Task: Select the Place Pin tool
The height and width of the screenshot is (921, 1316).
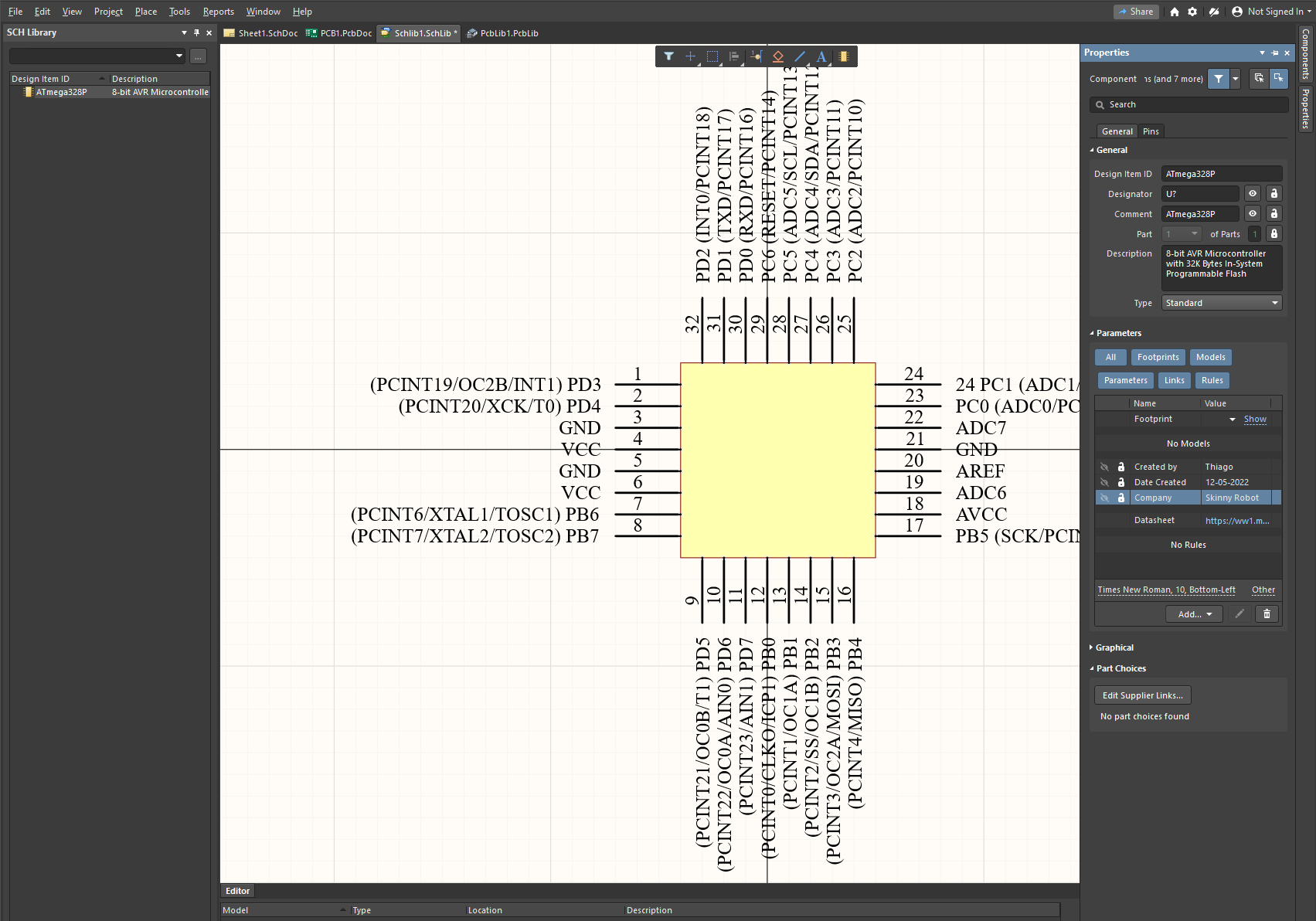Action: 756,56
